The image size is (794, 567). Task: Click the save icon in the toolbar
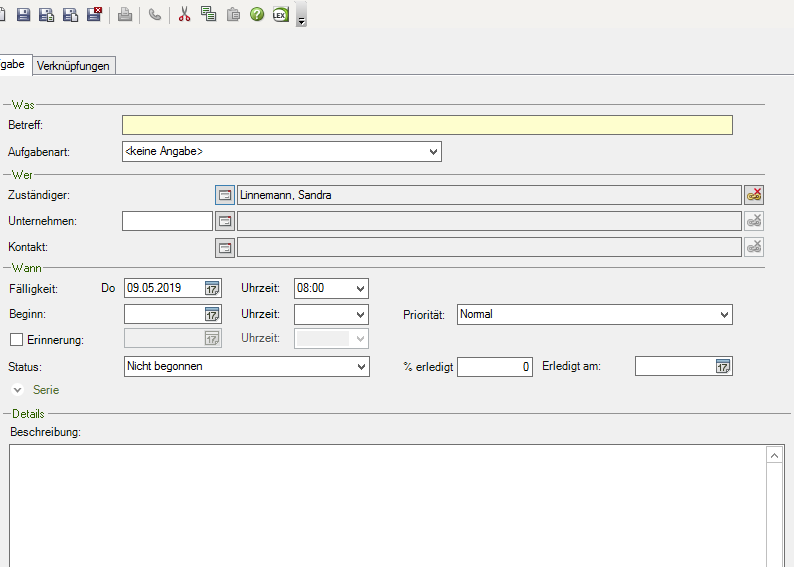tap(23, 15)
